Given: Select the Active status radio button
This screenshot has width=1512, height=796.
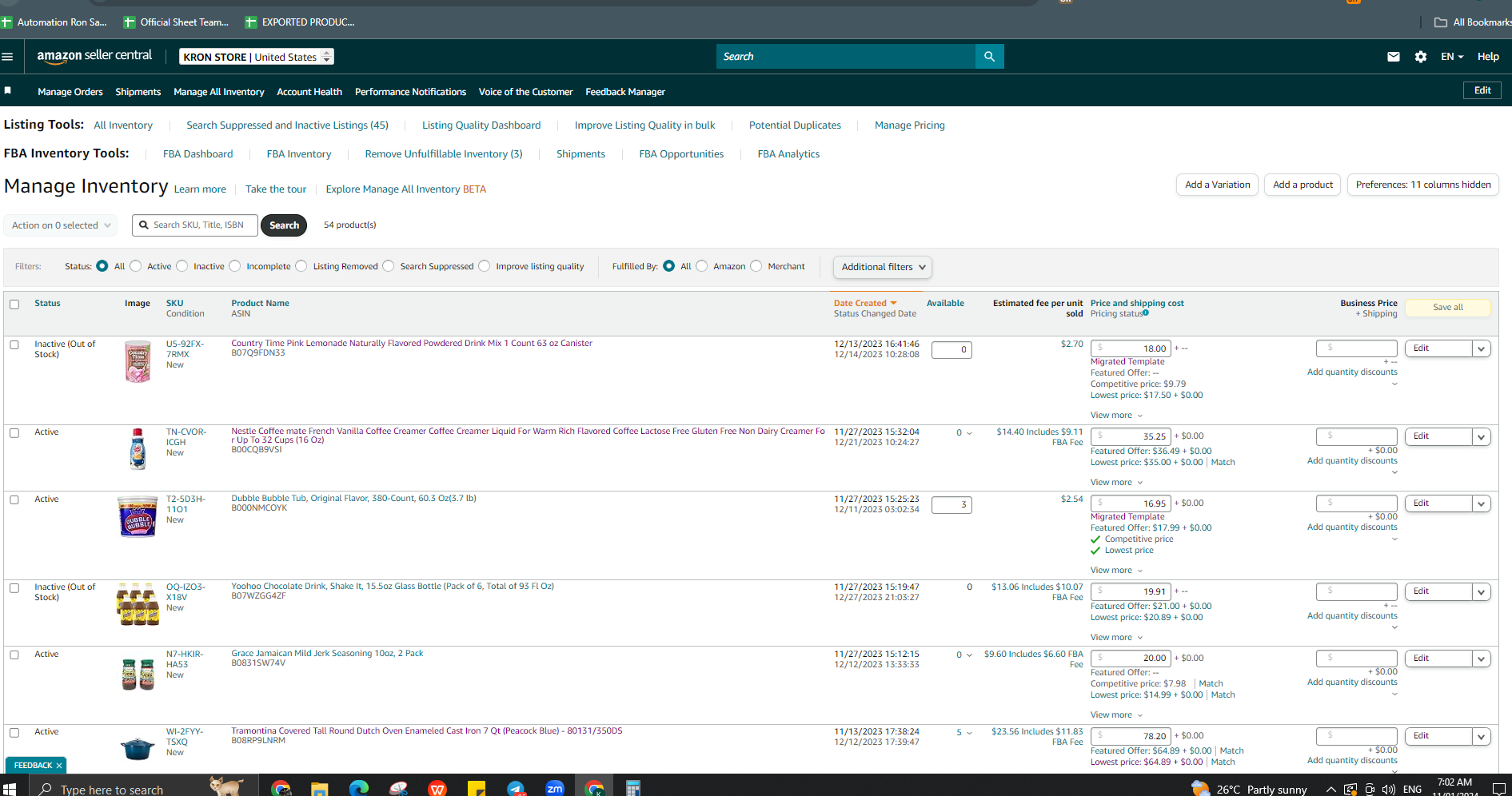Looking at the screenshot, I should (x=136, y=266).
